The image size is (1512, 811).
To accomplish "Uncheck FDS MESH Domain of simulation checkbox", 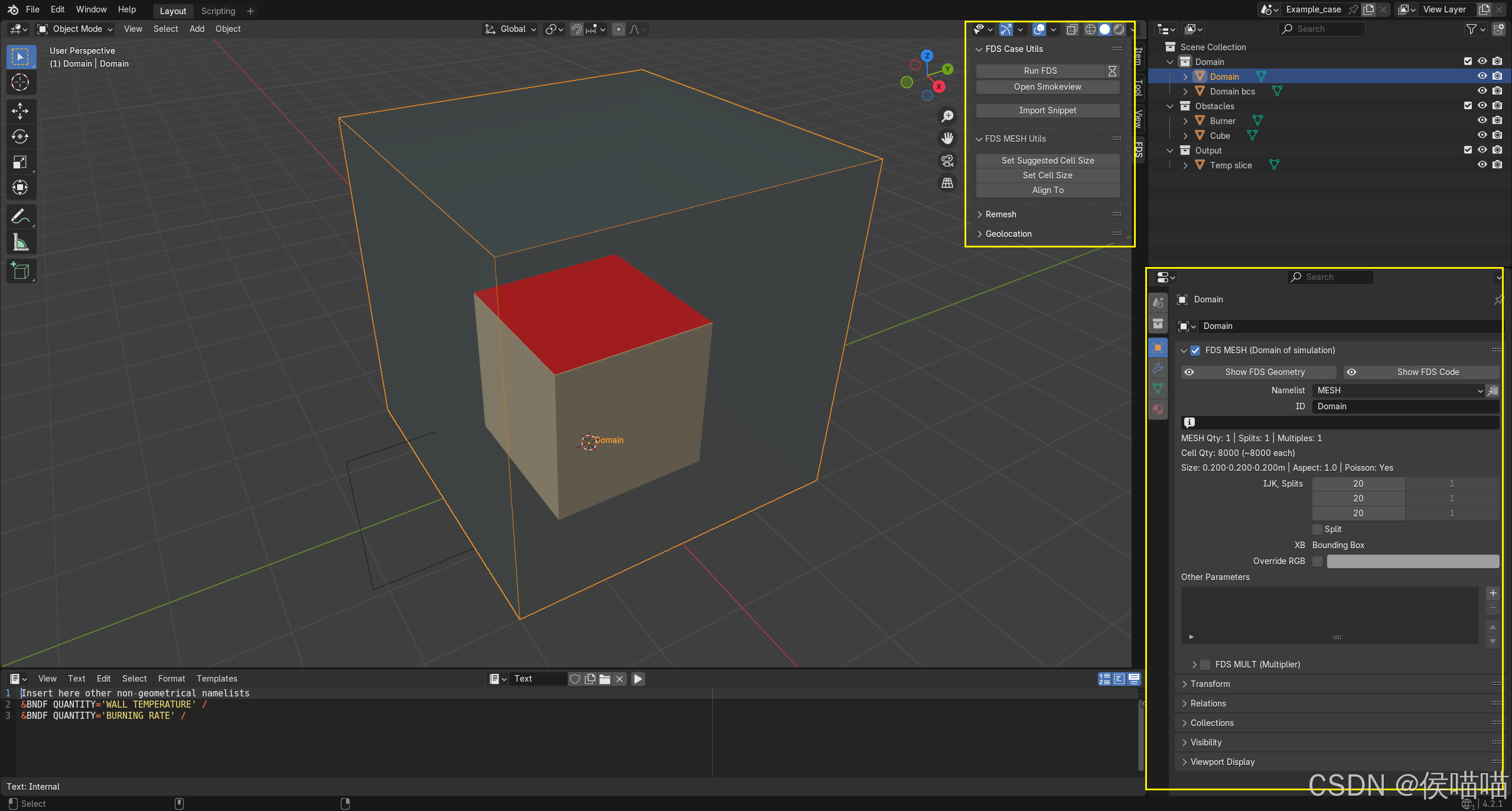I will pos(1195,350).
